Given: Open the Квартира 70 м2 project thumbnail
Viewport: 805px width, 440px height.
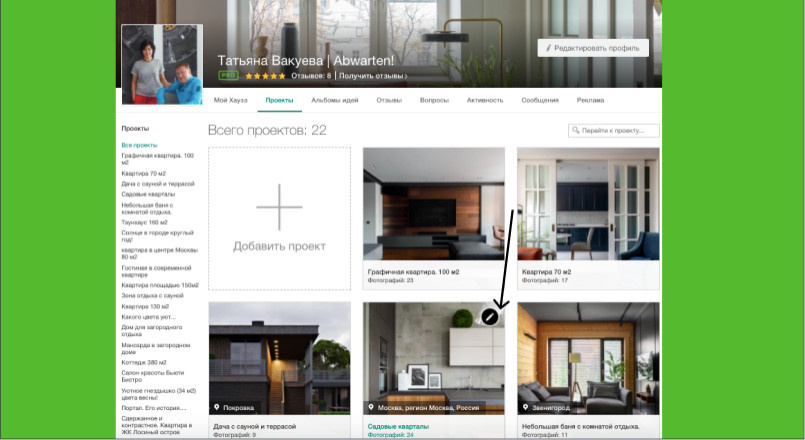Looking at the screenshot, I should point(588,204).
